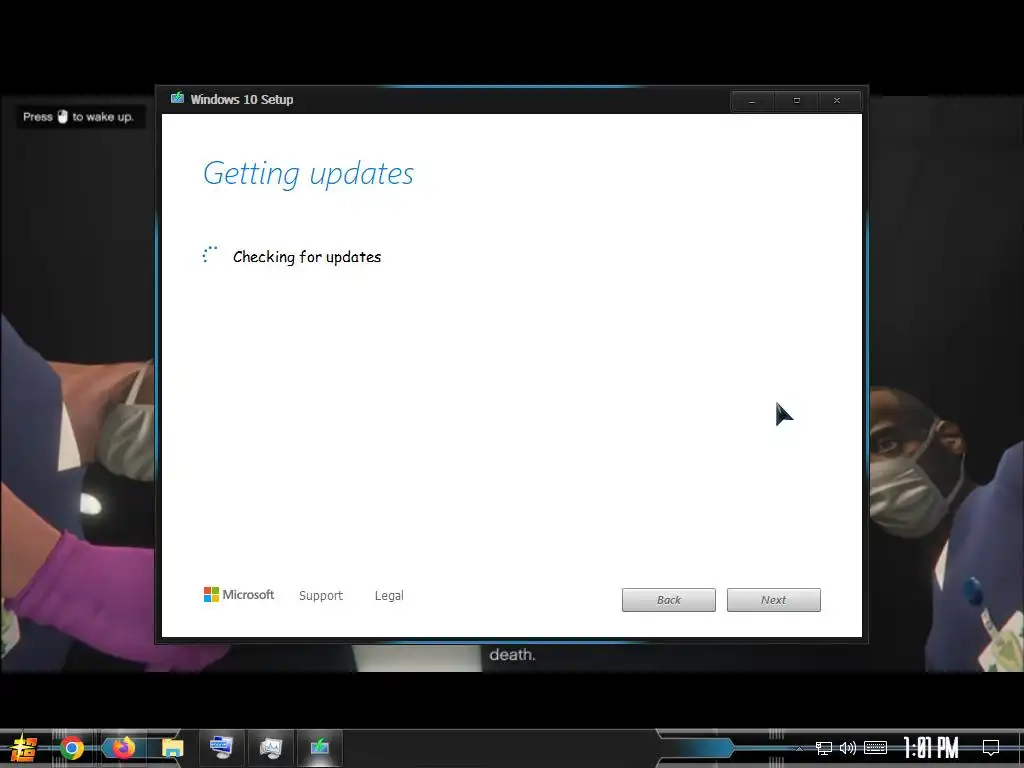Close the Windows 10 Setup window
The image size is (1024, 768).
[x=837, y=101]
